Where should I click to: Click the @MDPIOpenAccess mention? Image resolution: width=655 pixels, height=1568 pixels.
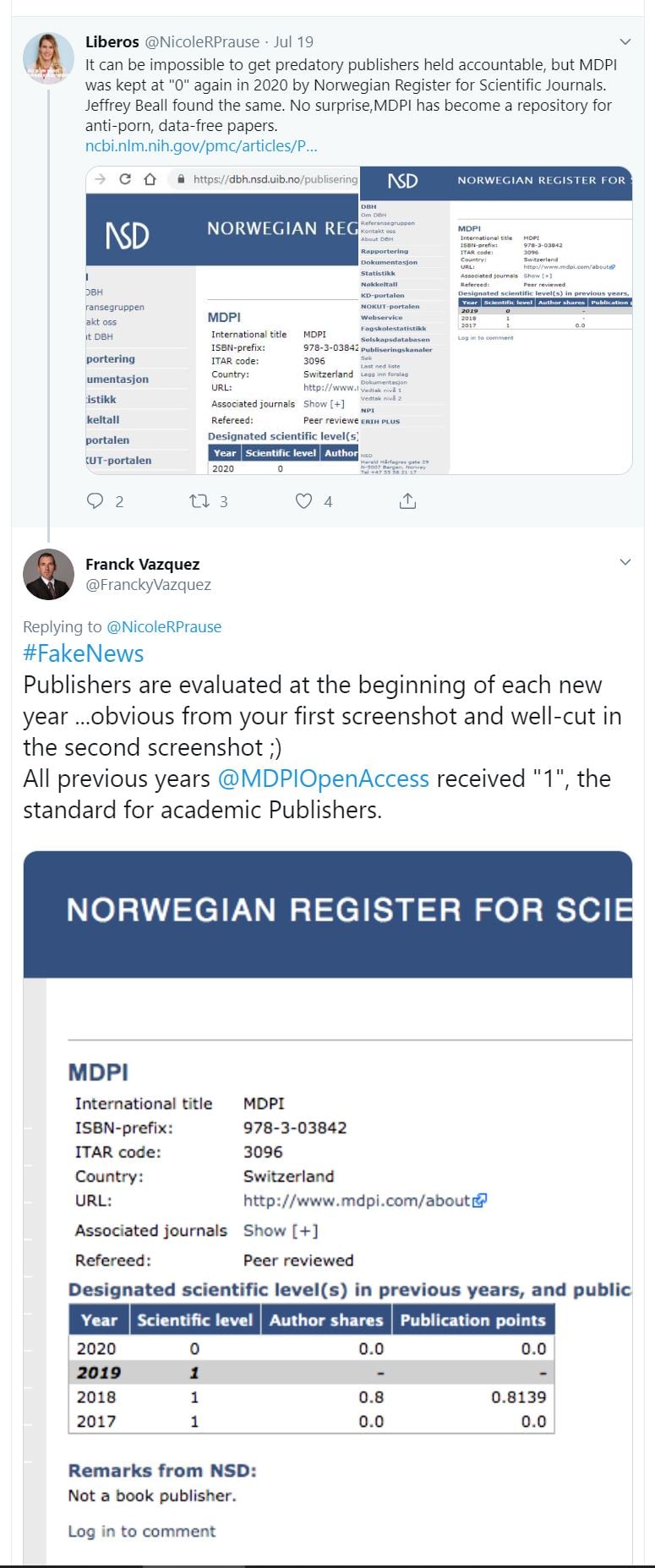coord(323,779)
